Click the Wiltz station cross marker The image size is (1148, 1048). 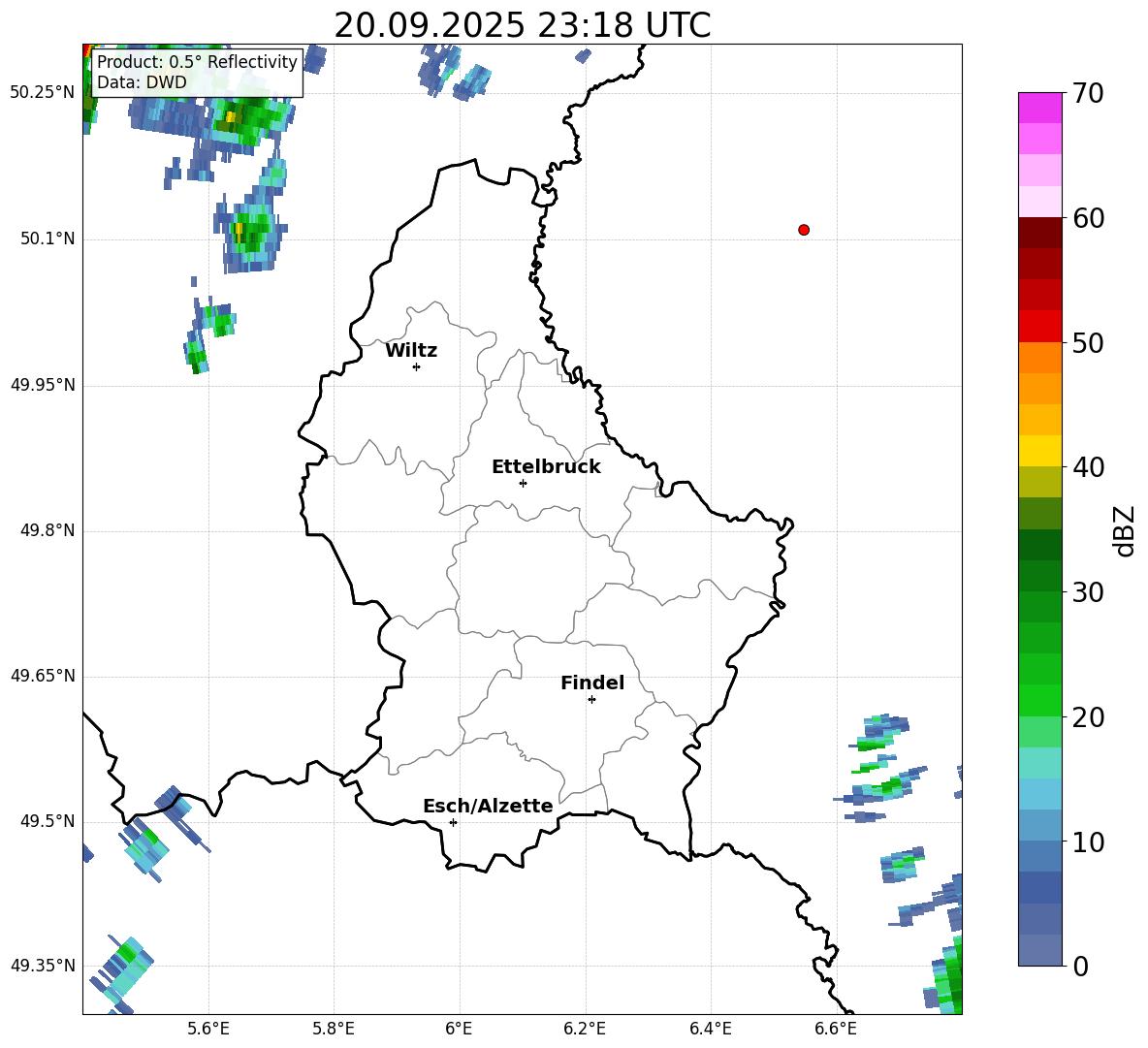pos(417,366)
